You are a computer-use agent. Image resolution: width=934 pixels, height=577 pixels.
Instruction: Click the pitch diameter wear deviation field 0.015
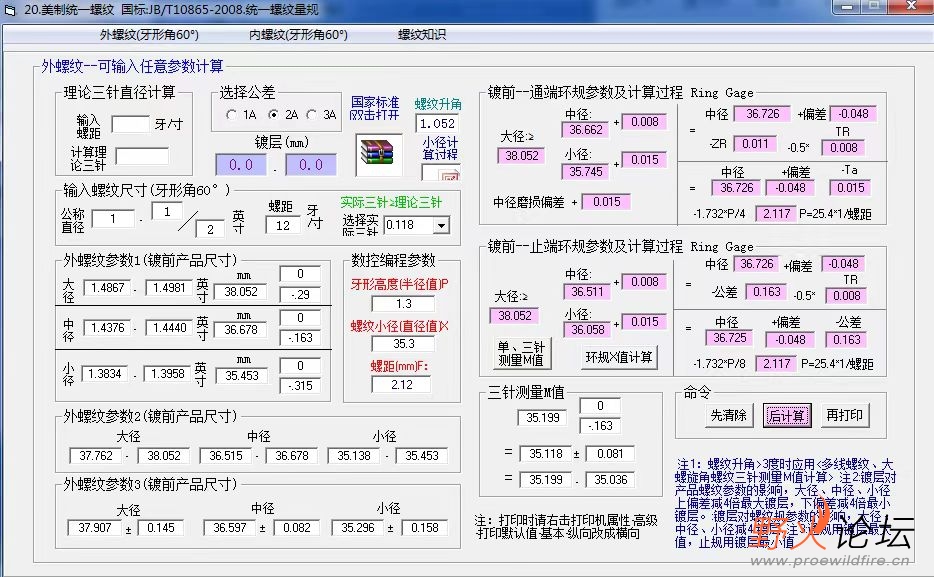coord(606,202)
